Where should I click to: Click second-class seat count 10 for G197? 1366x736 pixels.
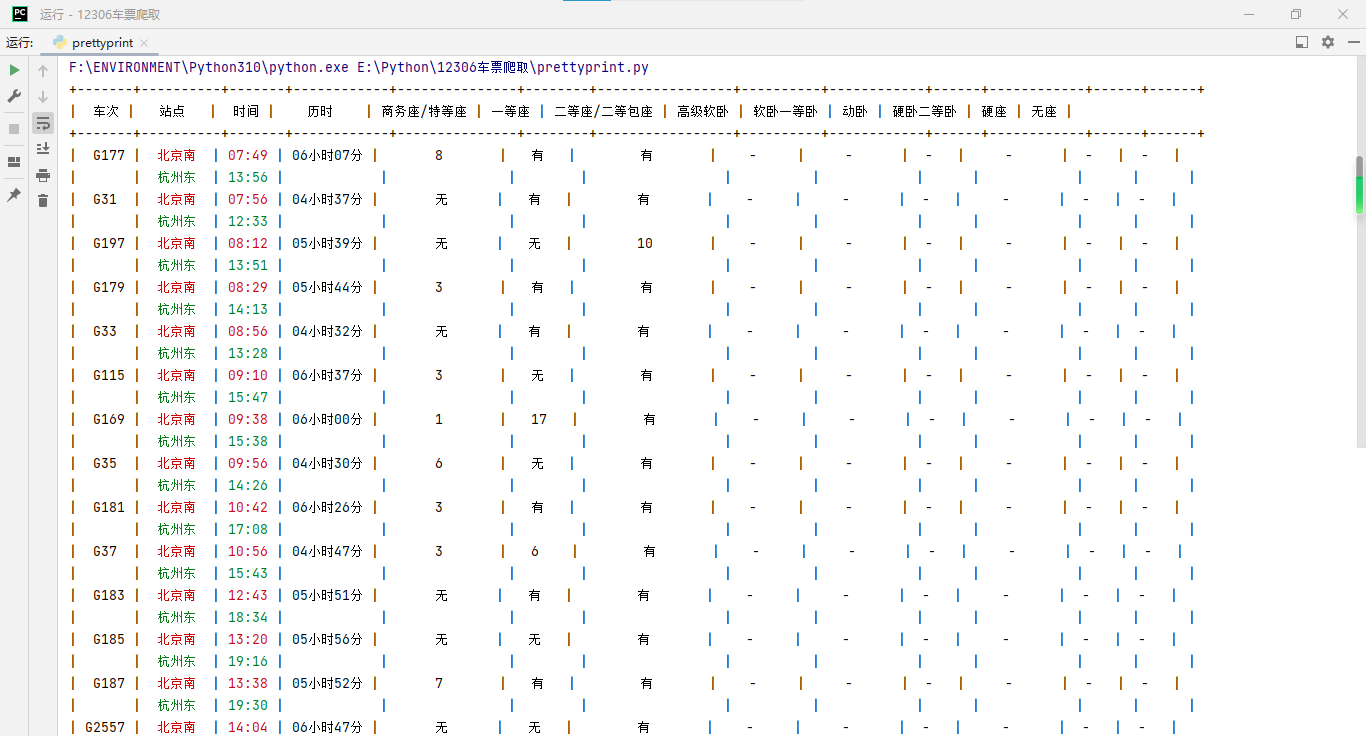tap(645, 243)
